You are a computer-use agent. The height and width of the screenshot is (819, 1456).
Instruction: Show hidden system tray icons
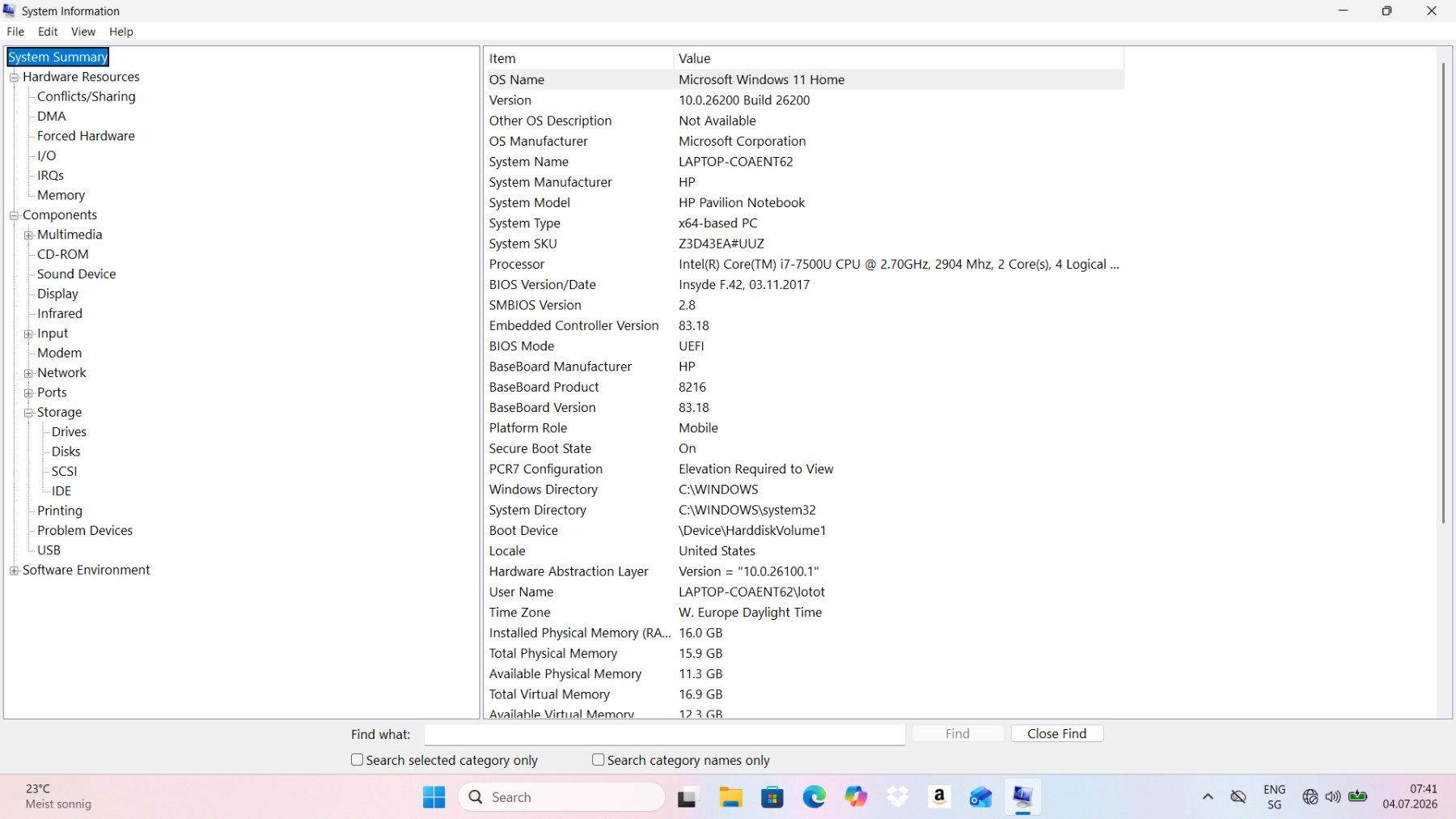click(1208, 797)
